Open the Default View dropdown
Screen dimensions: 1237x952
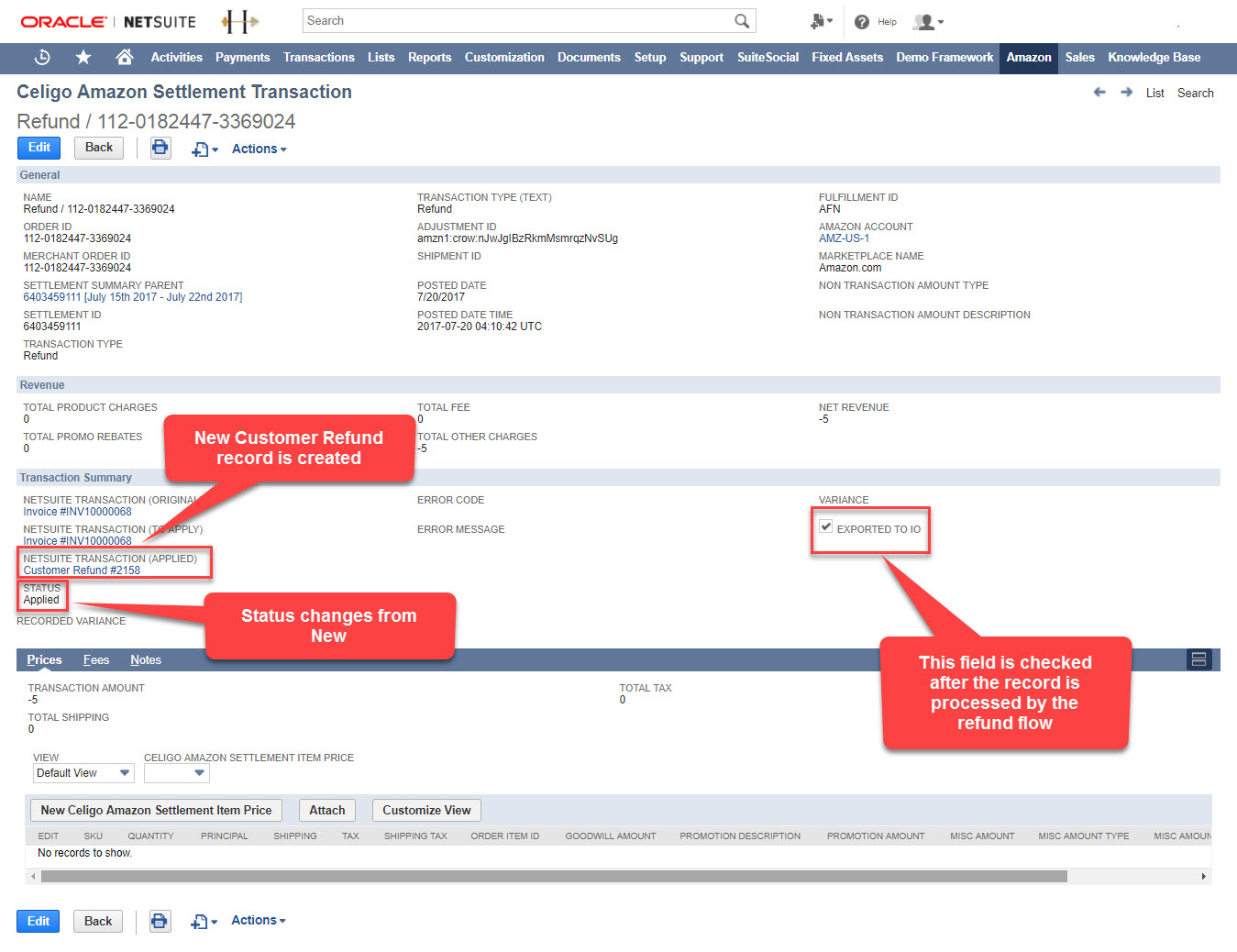tap(83, 773)
